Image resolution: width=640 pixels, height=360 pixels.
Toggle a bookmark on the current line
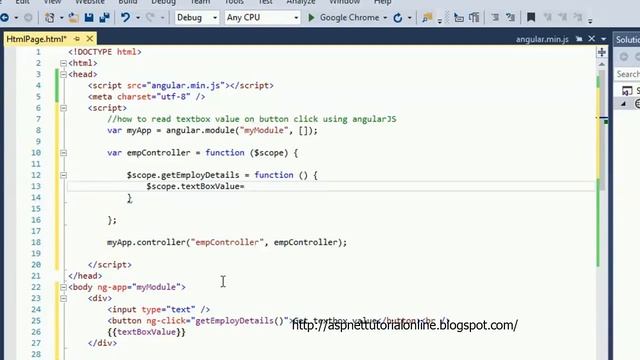(531, 17)
